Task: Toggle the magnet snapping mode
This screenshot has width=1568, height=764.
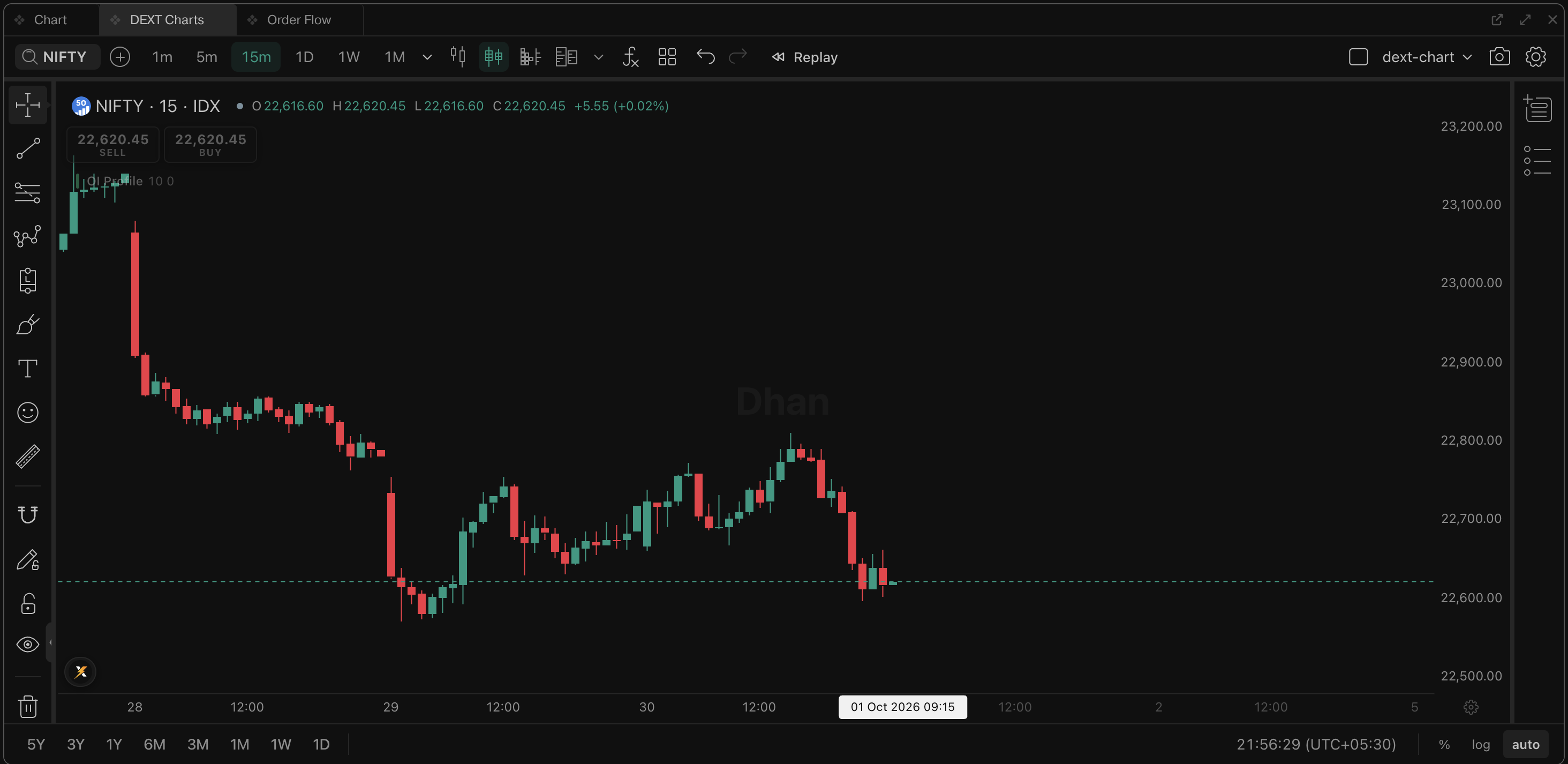Action: click(27, 515)
